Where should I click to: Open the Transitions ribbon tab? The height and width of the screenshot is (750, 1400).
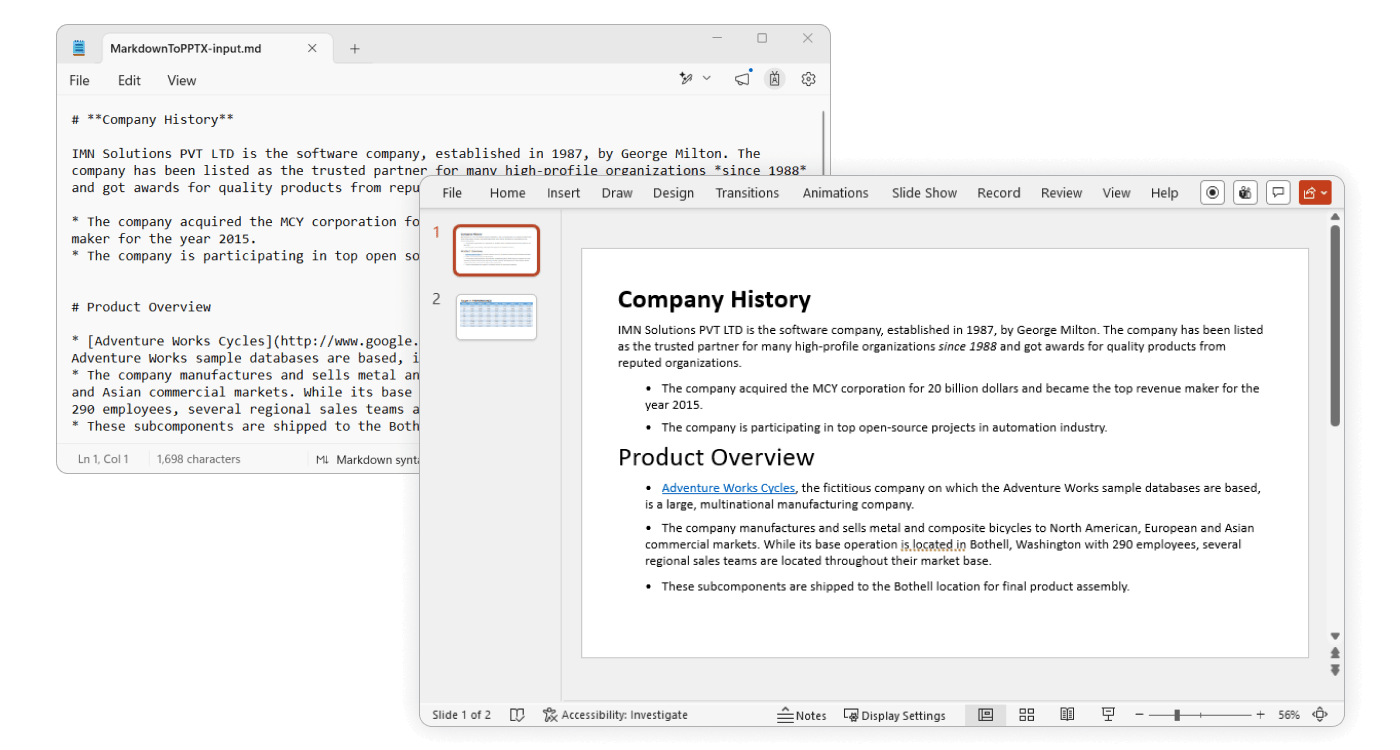(747, 193)
